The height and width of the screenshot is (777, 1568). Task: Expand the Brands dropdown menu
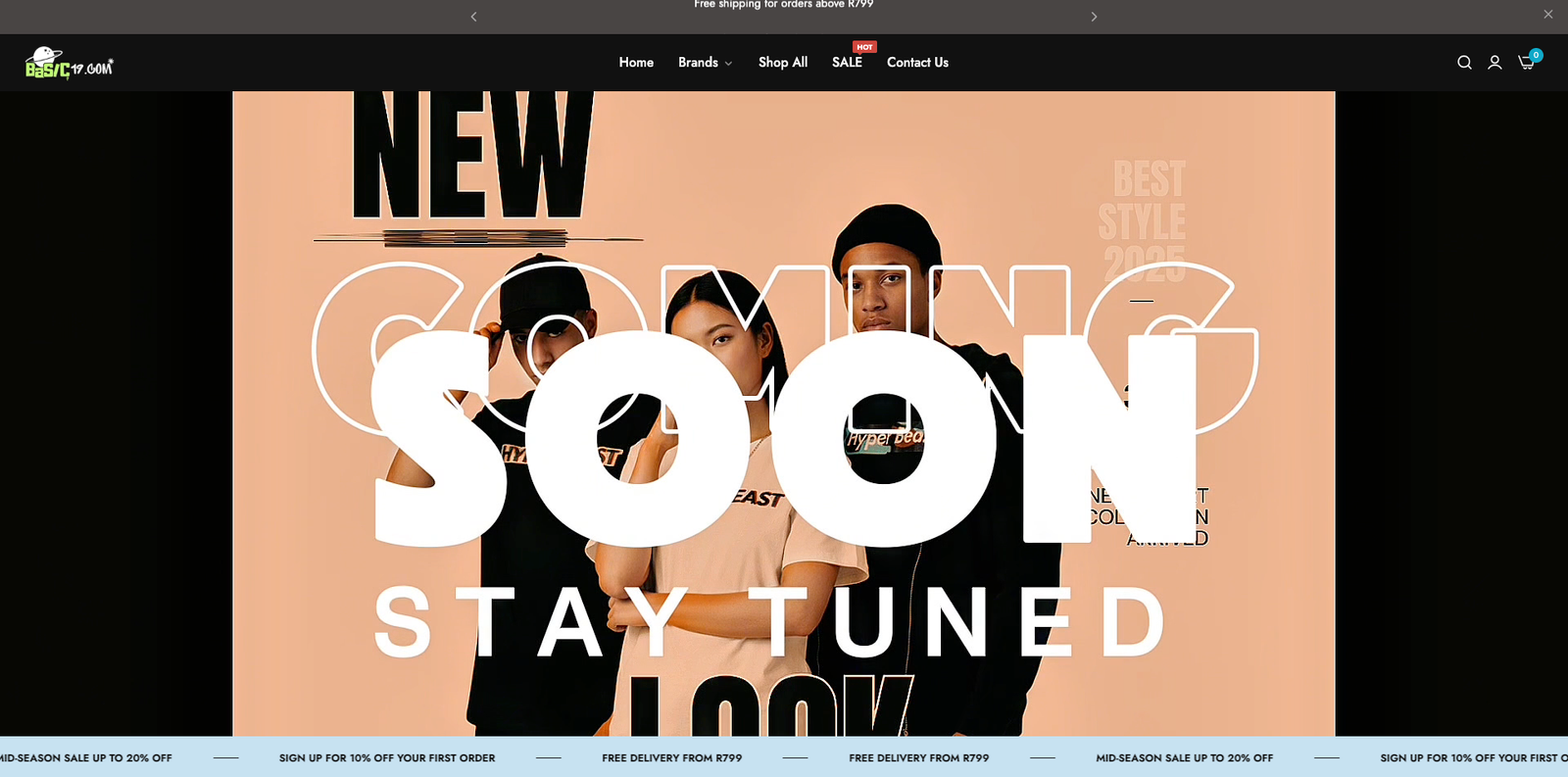click(705, 63)
